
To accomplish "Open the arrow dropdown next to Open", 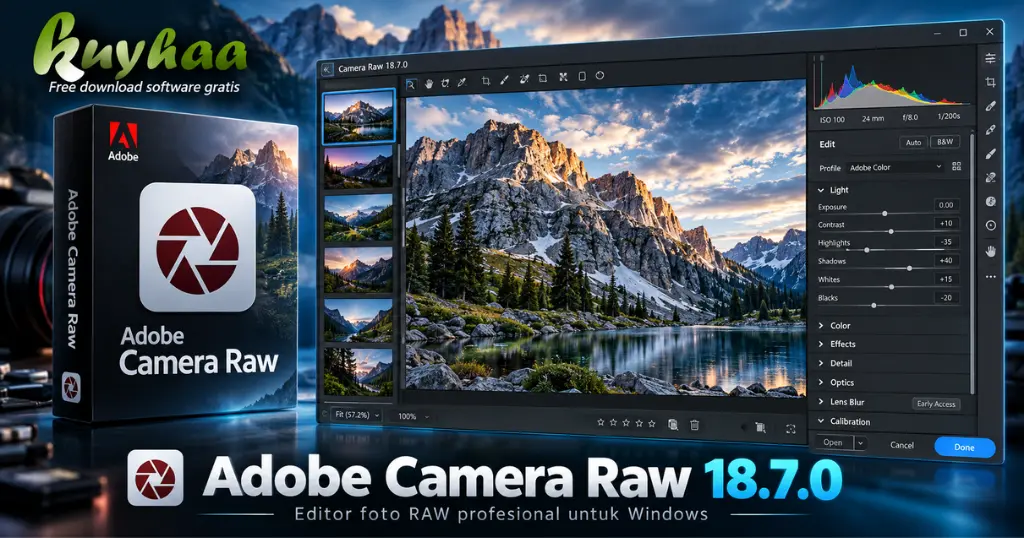I will pos(861,443).
